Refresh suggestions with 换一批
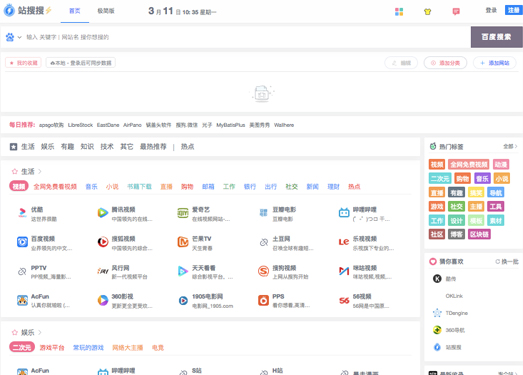 pyautogui.click(x=507, y=262)
